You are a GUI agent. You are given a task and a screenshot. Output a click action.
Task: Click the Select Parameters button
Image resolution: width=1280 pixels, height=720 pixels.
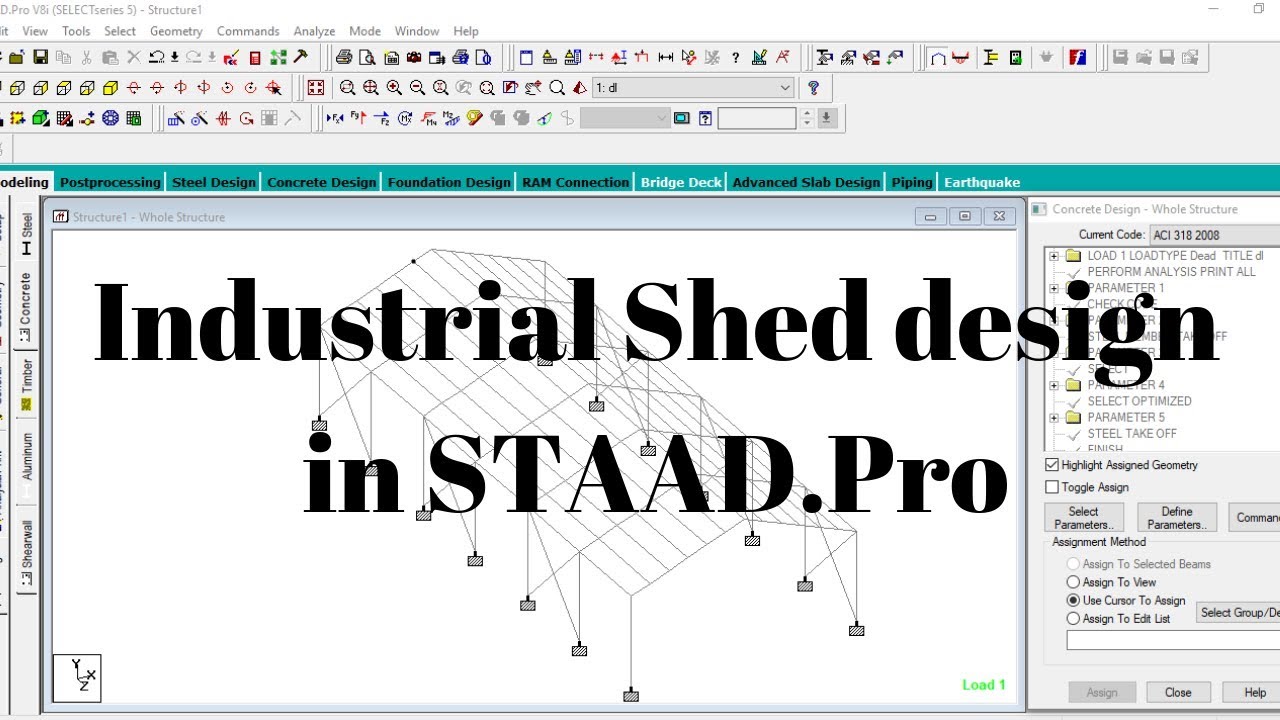point(1083,517)
